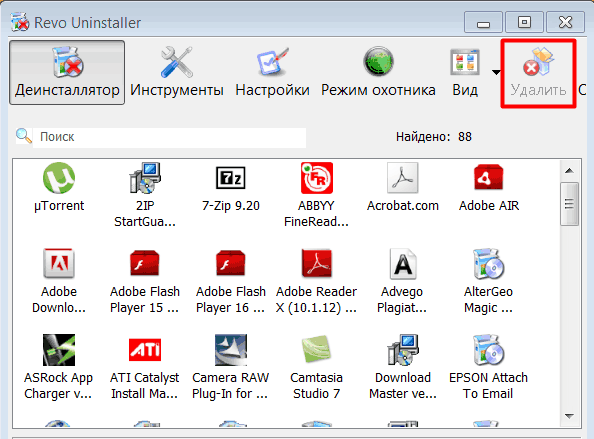Select the Adobe Flash Player 15 icon
This screenshot has width=594, height=439.
[x=145, y=262]
